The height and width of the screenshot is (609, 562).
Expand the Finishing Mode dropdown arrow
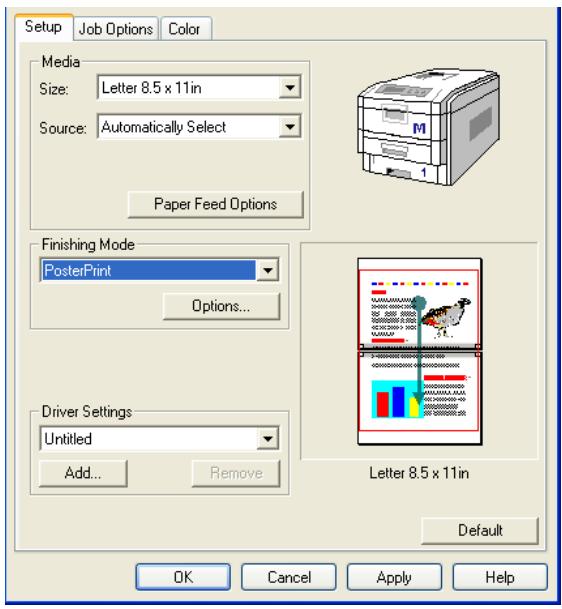pyautogui.click(x=268, y=270)
